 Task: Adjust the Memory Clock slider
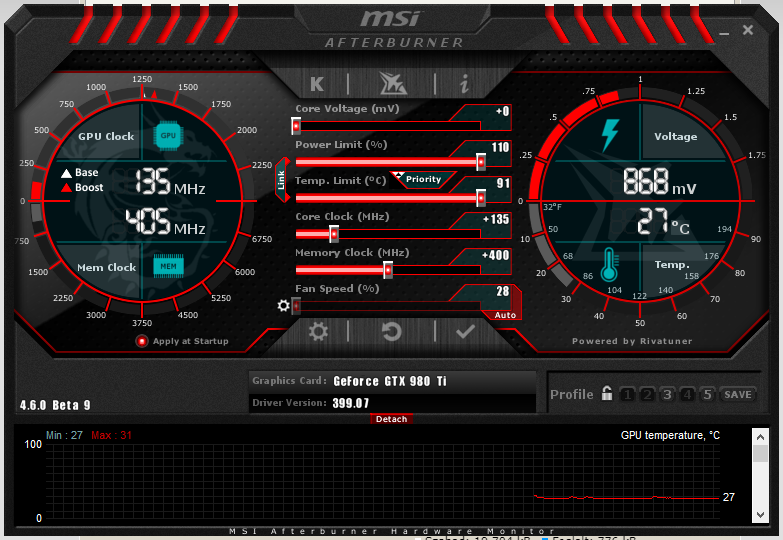[x=388, y=270]
